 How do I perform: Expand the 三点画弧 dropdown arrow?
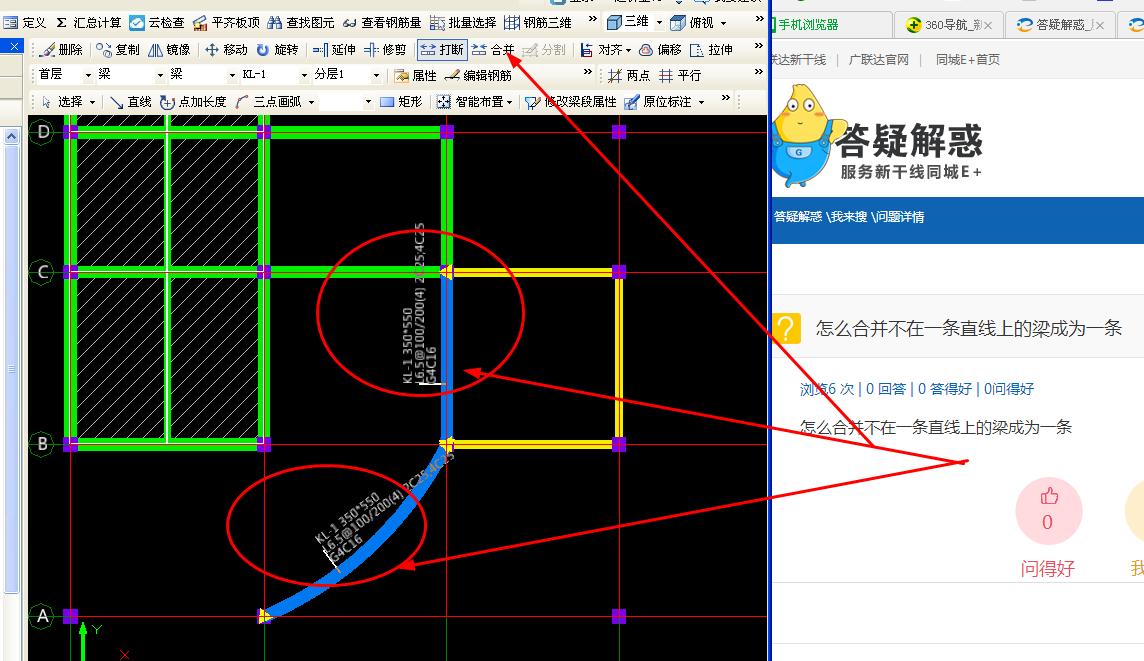click(312, 102)
